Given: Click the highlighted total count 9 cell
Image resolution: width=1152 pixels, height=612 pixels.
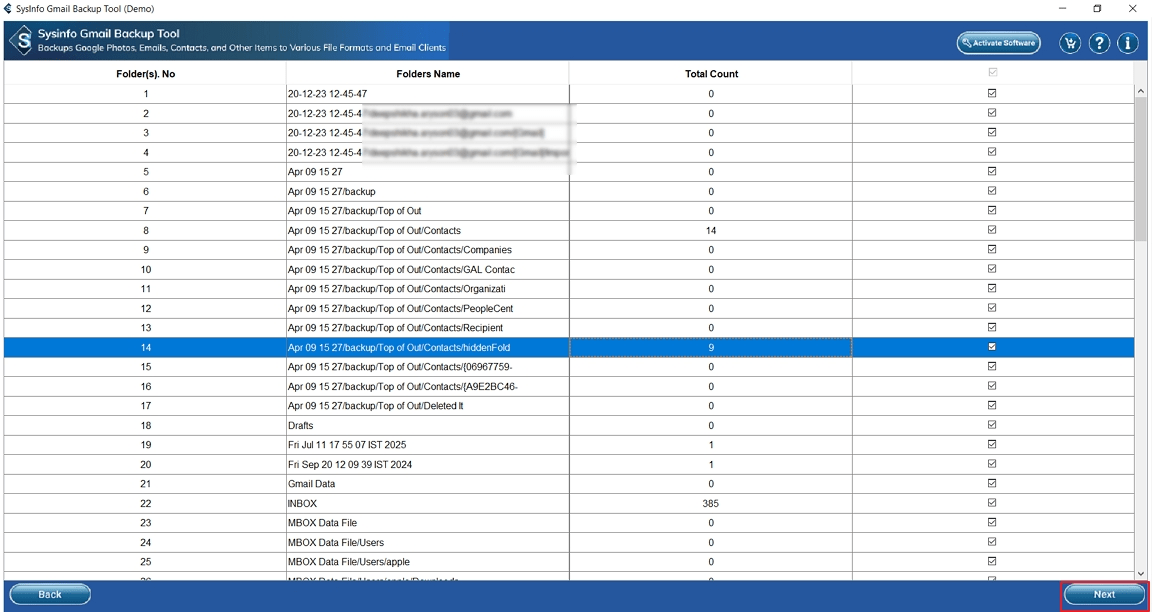Looking at the screenshot, I should [710, 347].
